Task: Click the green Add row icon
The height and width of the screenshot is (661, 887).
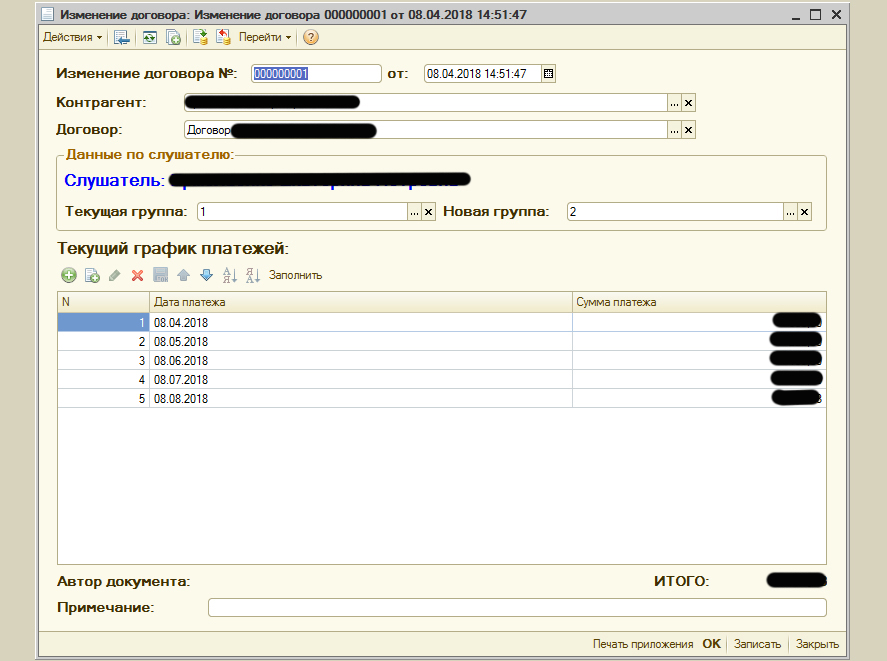Action: (69, 275)
